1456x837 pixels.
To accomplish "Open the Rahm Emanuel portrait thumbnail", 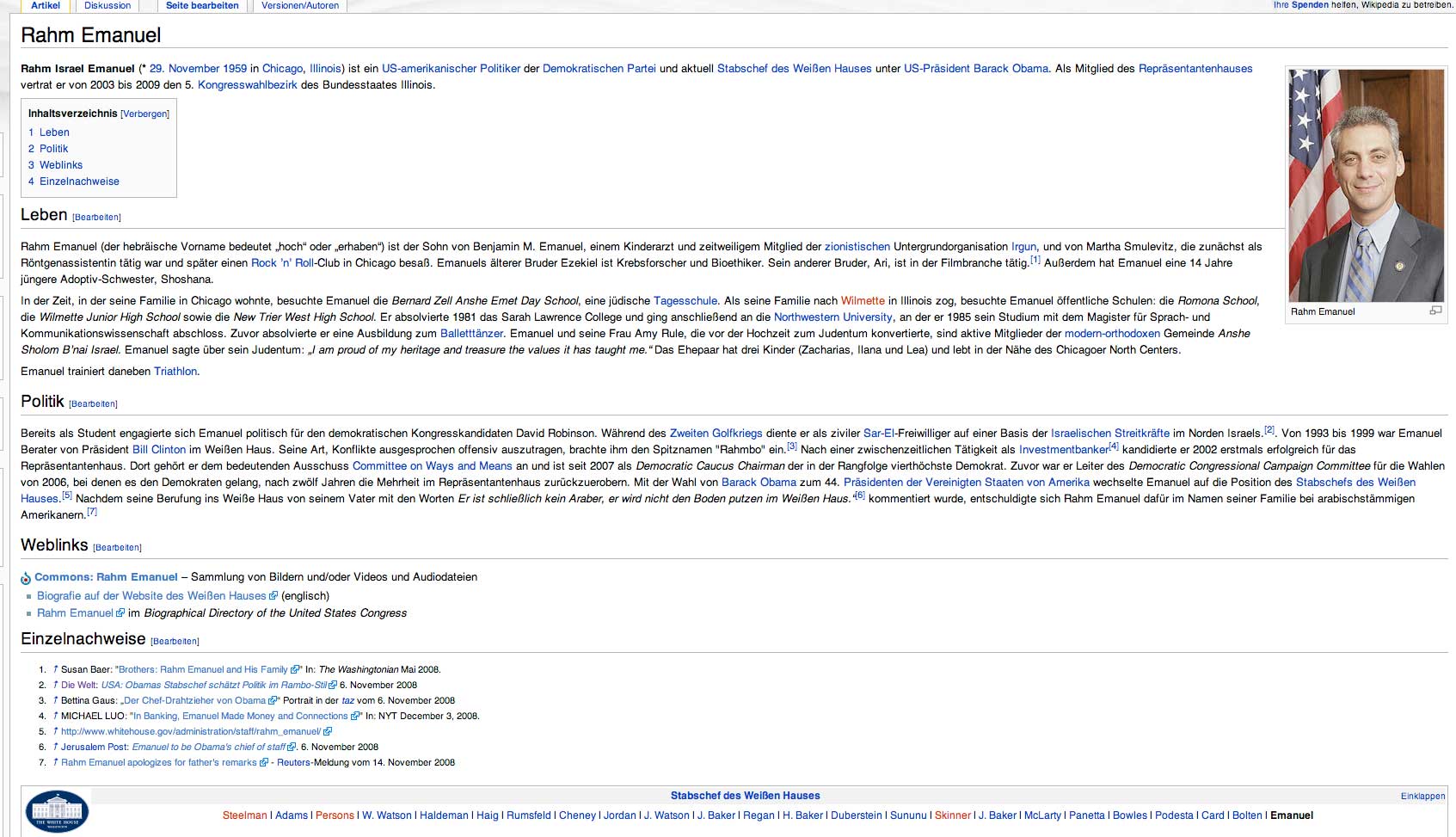I will [1366, 185].
